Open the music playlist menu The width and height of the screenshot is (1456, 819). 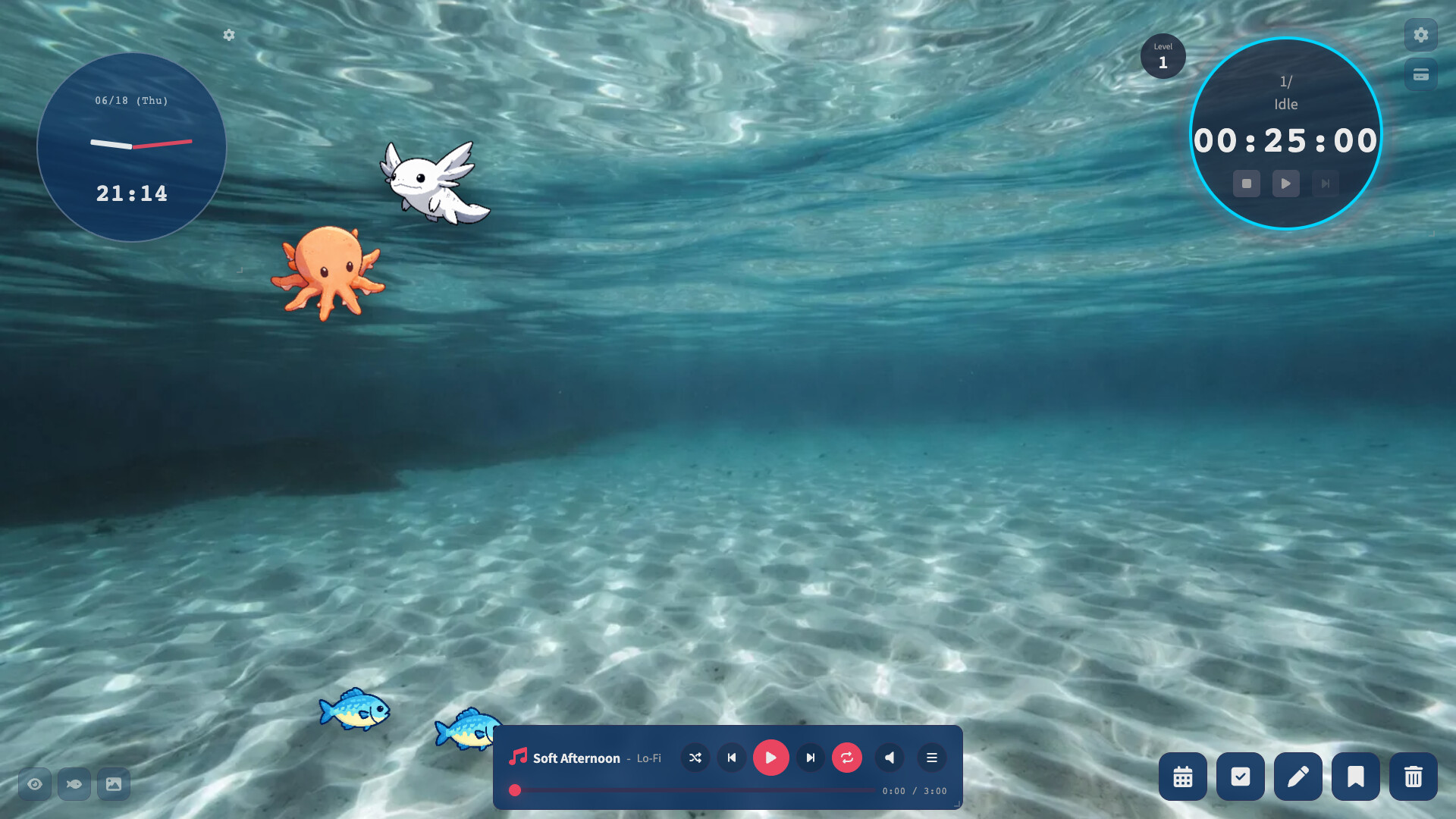click(x=932, y=758)
